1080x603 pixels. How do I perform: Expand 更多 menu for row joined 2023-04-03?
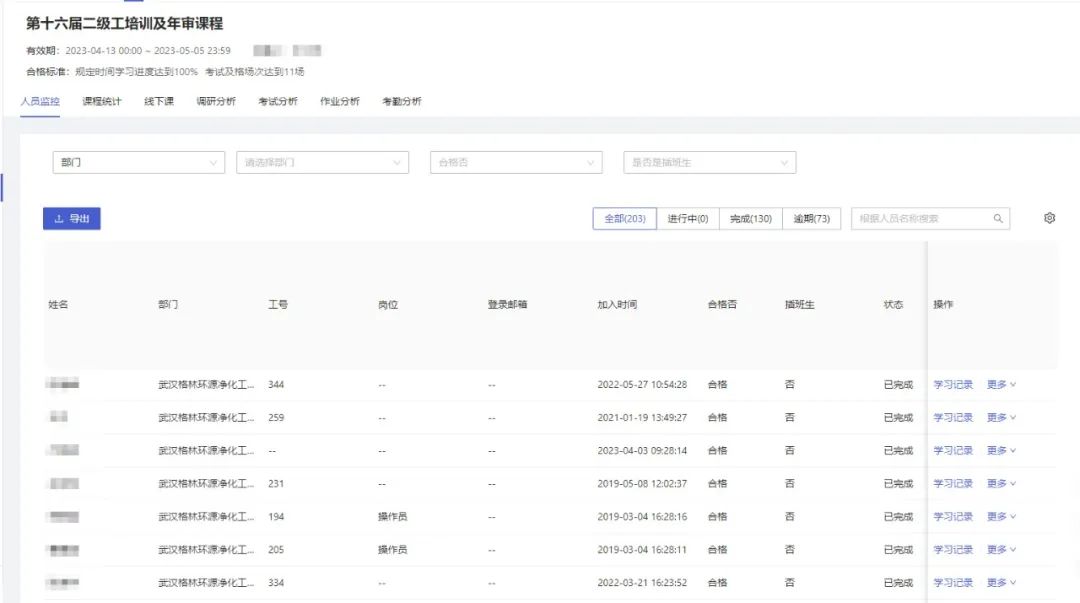(1001, 451)
